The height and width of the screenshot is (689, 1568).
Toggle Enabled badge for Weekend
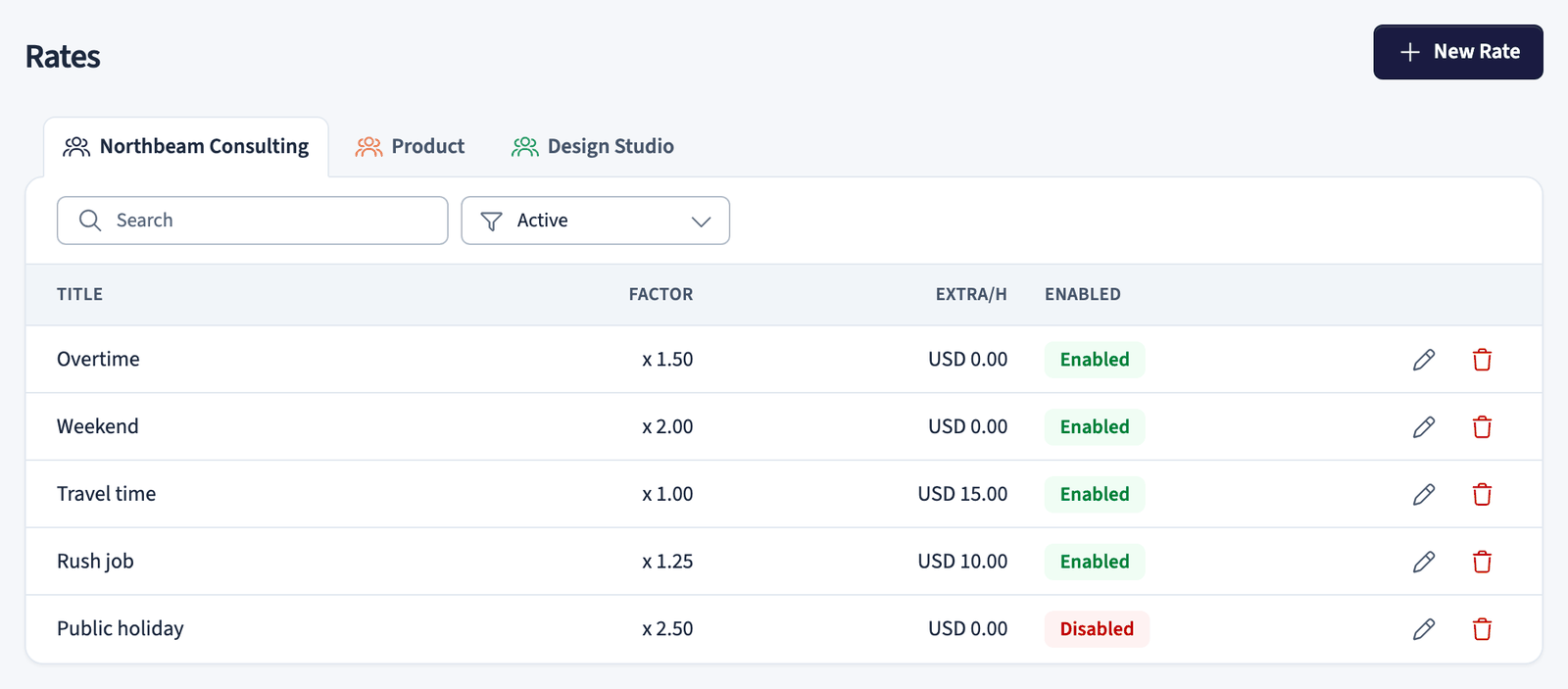click(x=1095, y=427)
